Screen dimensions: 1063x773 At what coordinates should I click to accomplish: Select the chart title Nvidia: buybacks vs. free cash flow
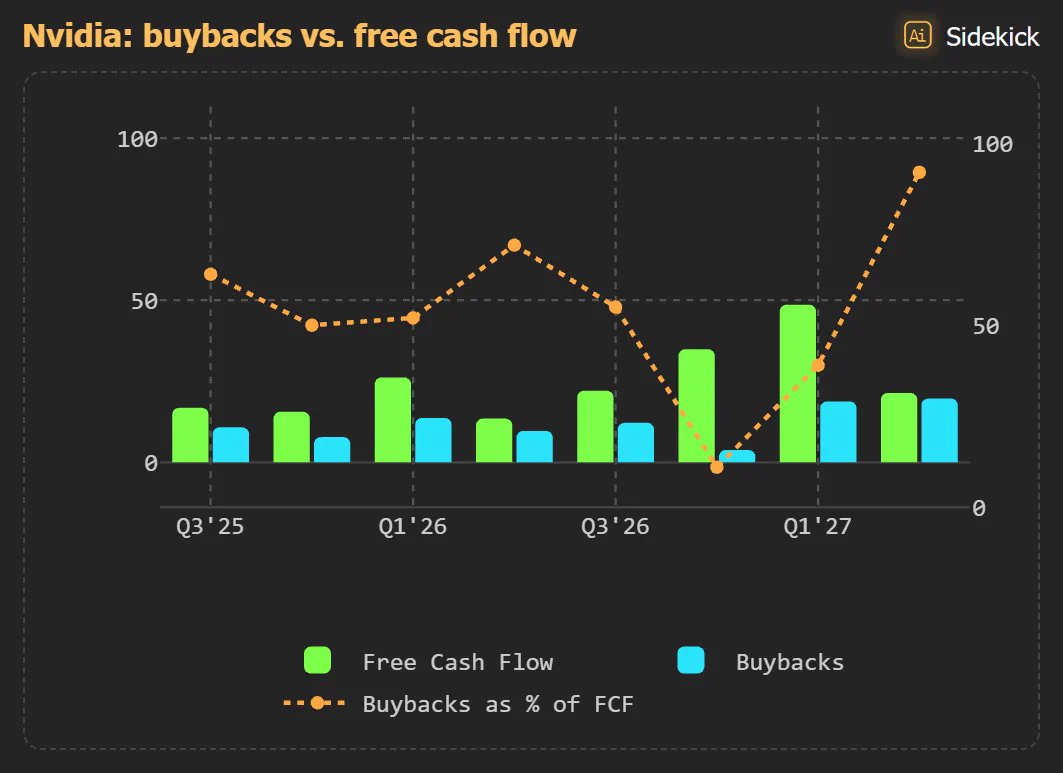(x=299, y=35)
